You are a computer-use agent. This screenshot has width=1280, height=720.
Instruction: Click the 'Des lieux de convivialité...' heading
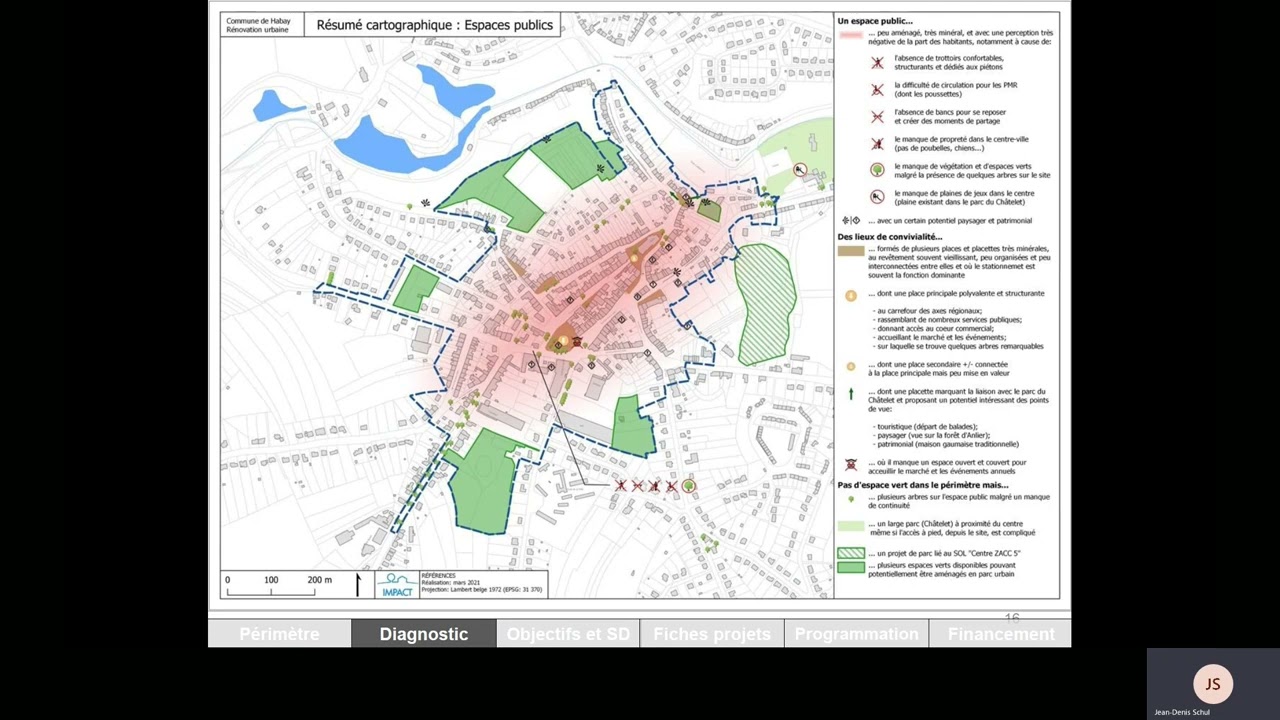pyautogui.click(x=890, y=237)
